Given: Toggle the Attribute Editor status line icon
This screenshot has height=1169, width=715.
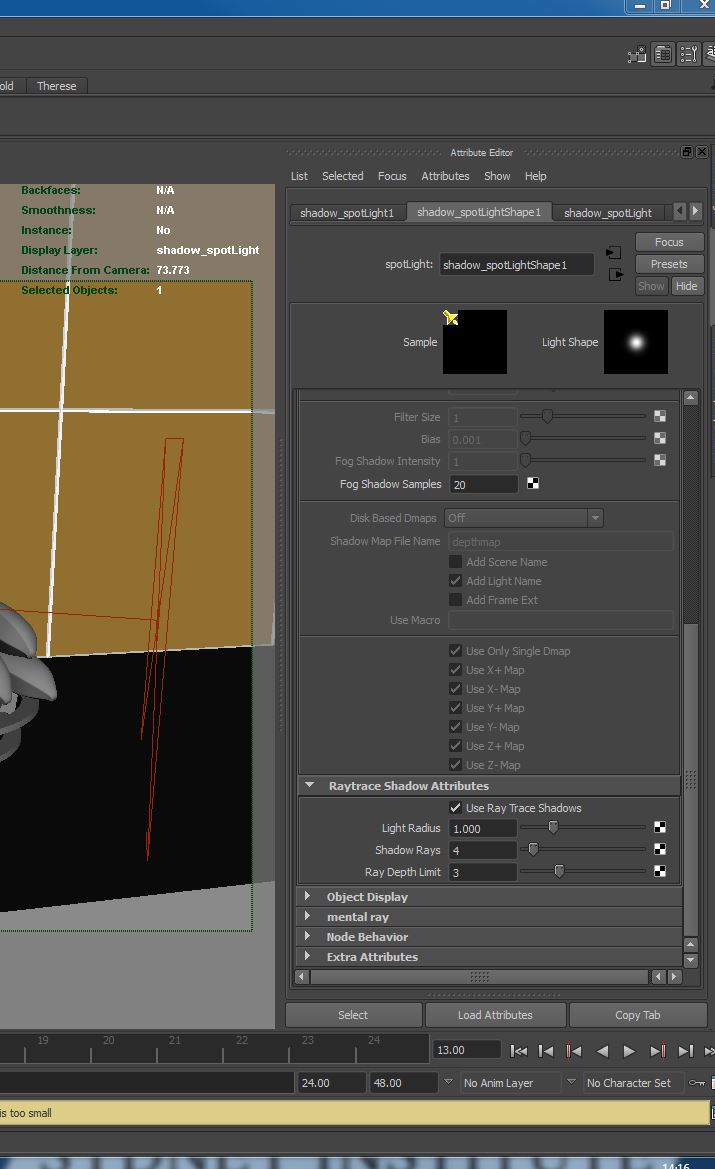Looking at the screenshot, I should [x=662, y=54].
